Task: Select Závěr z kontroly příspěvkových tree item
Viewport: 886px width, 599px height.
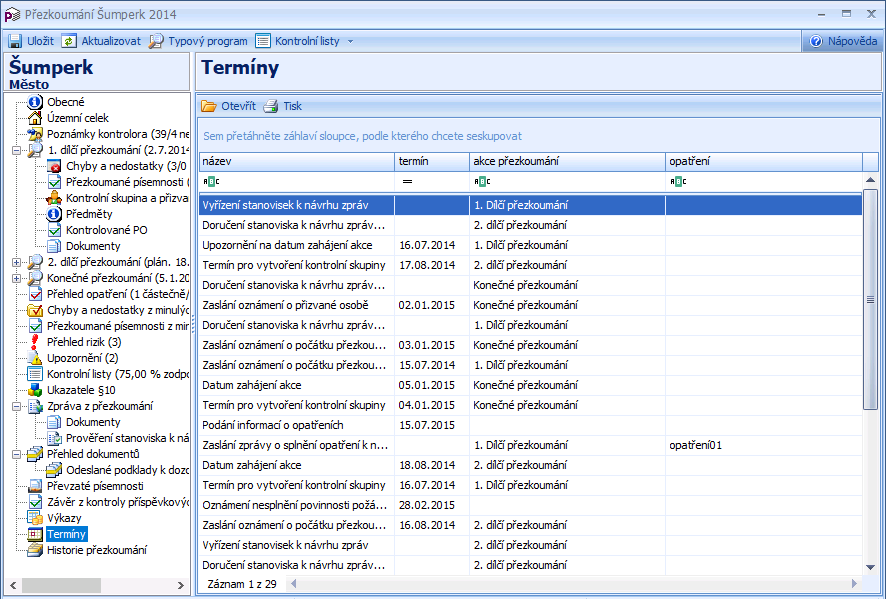Action: point(118,502)
